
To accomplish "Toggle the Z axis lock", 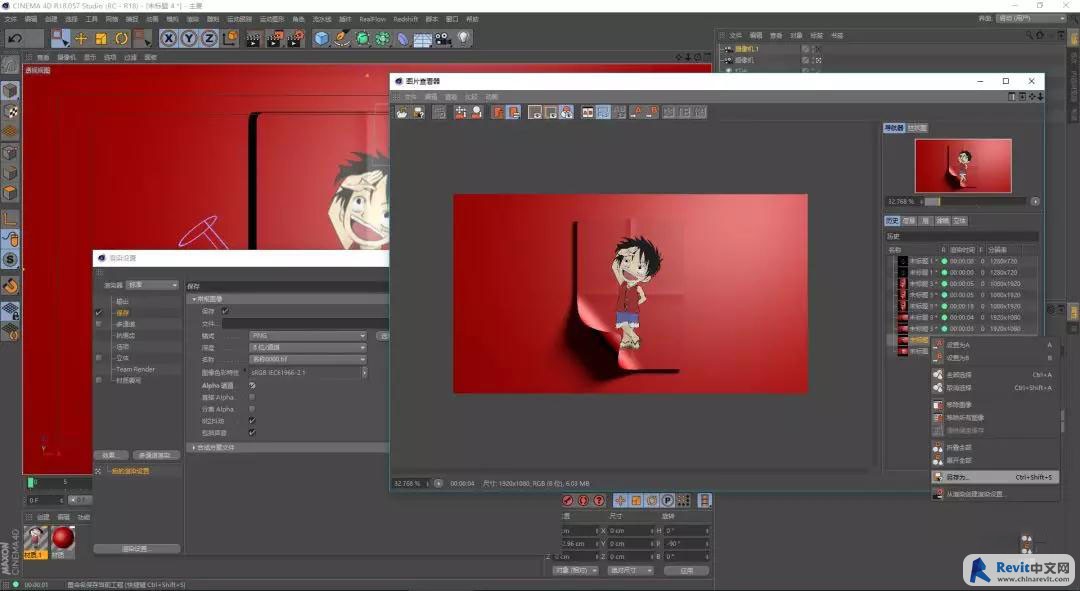I will [209, 39].
